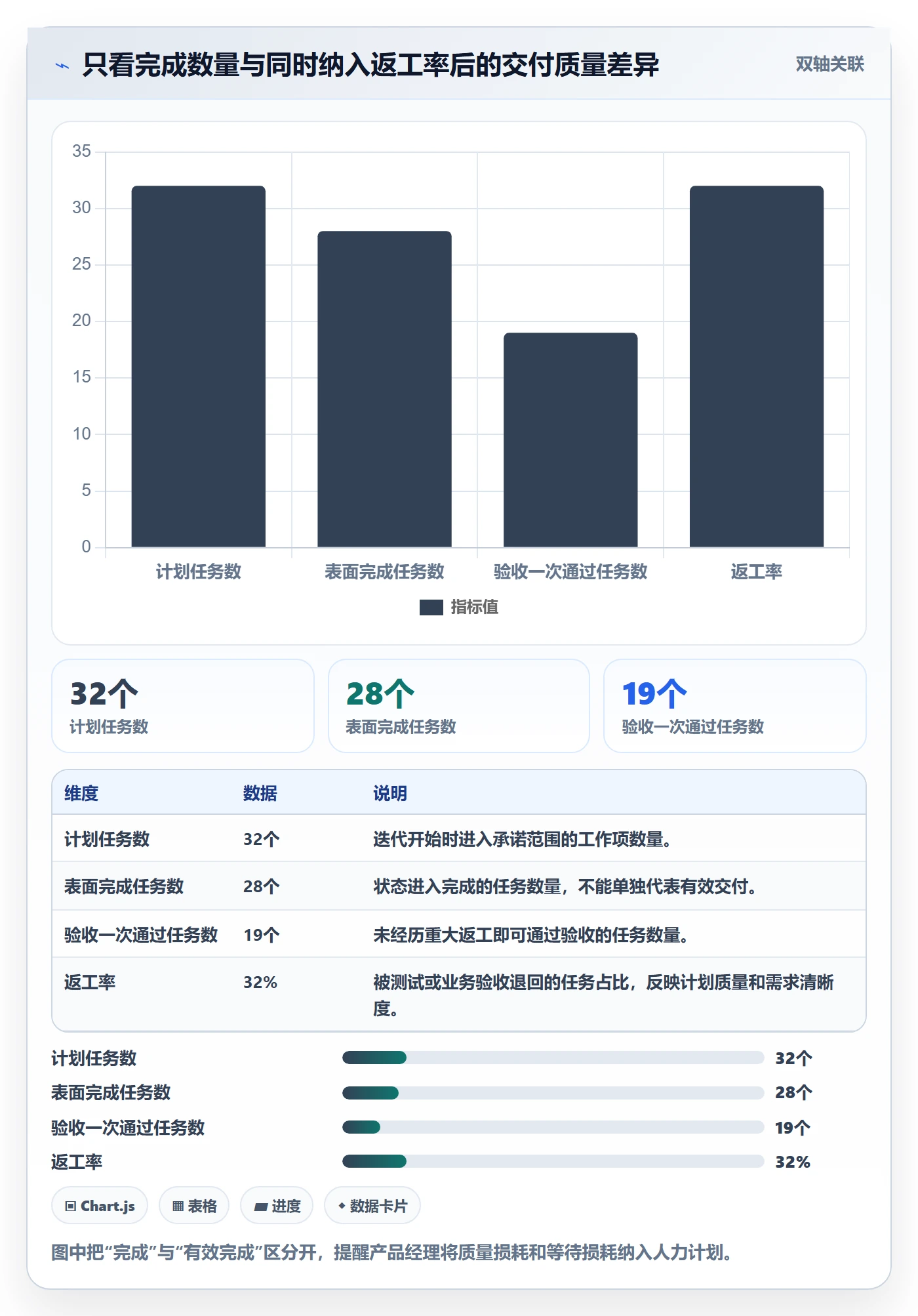Click the grid icon in 表格 chip
This screenshot has height=1316, width=918.
(x=178, y=1206)
